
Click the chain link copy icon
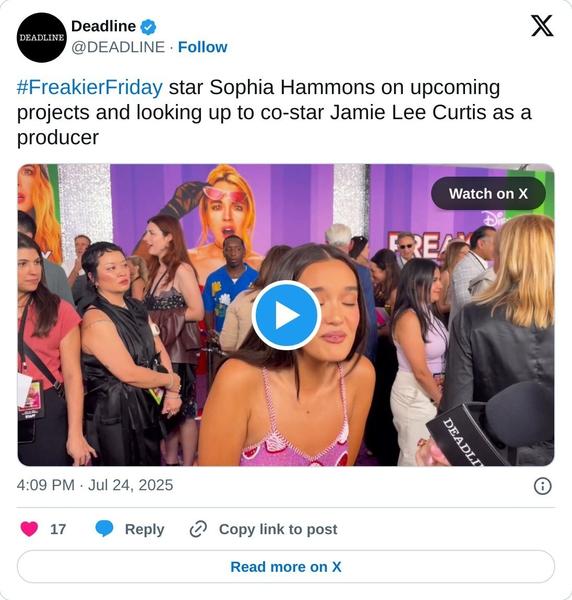click(198, 529)
